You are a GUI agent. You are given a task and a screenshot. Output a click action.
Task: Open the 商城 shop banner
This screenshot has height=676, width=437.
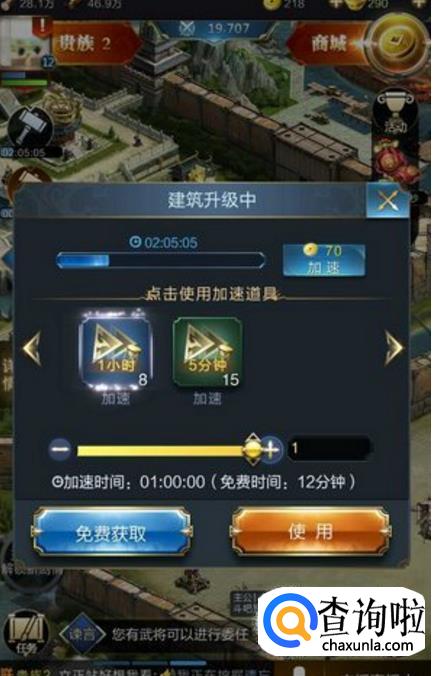tap(328, 44)
